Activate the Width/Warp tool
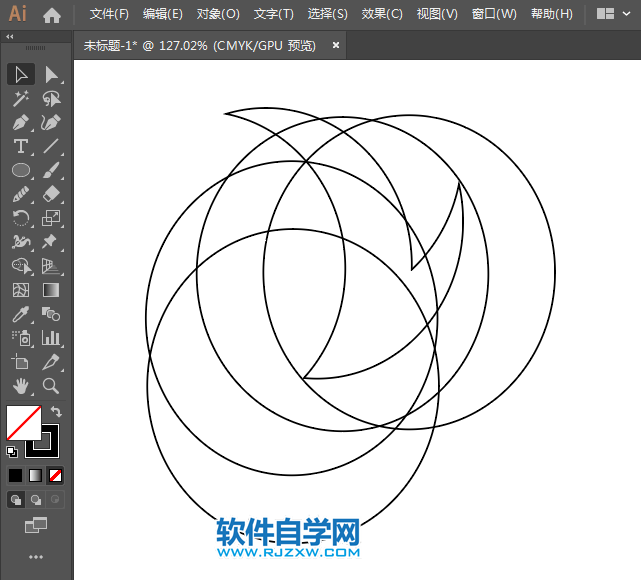Viewport: 641px width, 580px height. click(21, 242)
